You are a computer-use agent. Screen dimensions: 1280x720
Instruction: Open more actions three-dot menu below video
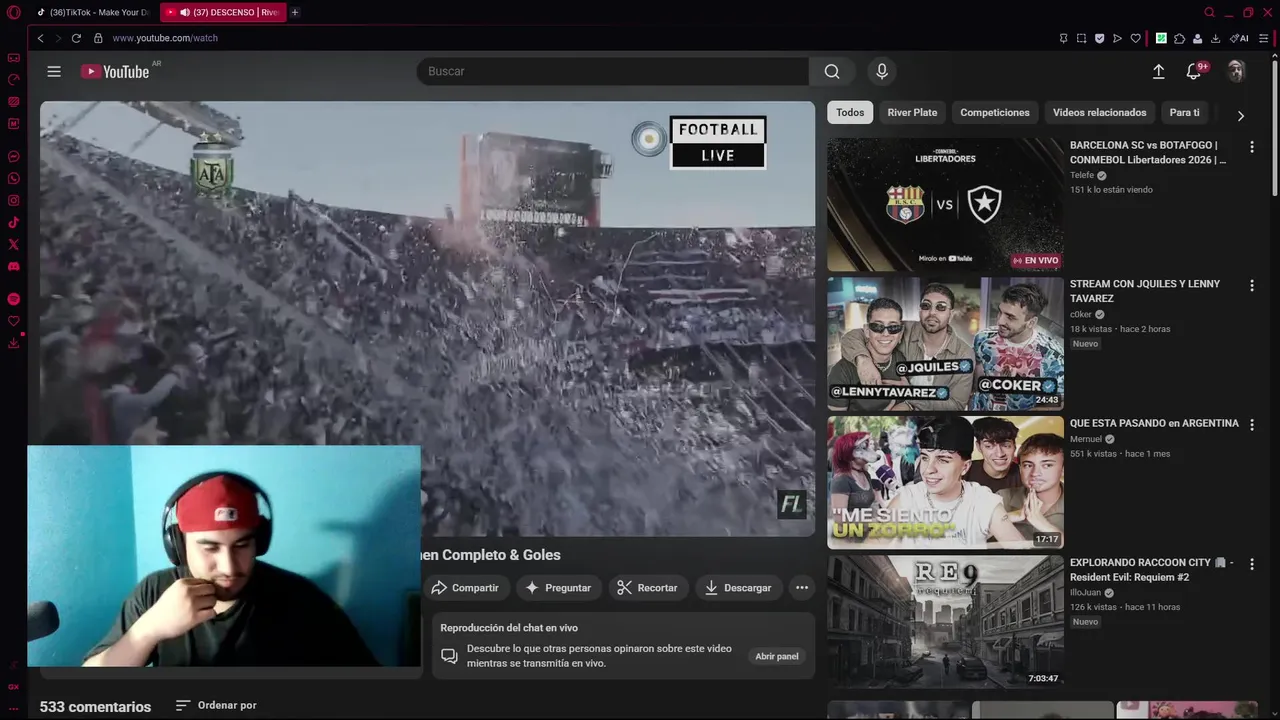pyautogui.click(x=802, y=588)
